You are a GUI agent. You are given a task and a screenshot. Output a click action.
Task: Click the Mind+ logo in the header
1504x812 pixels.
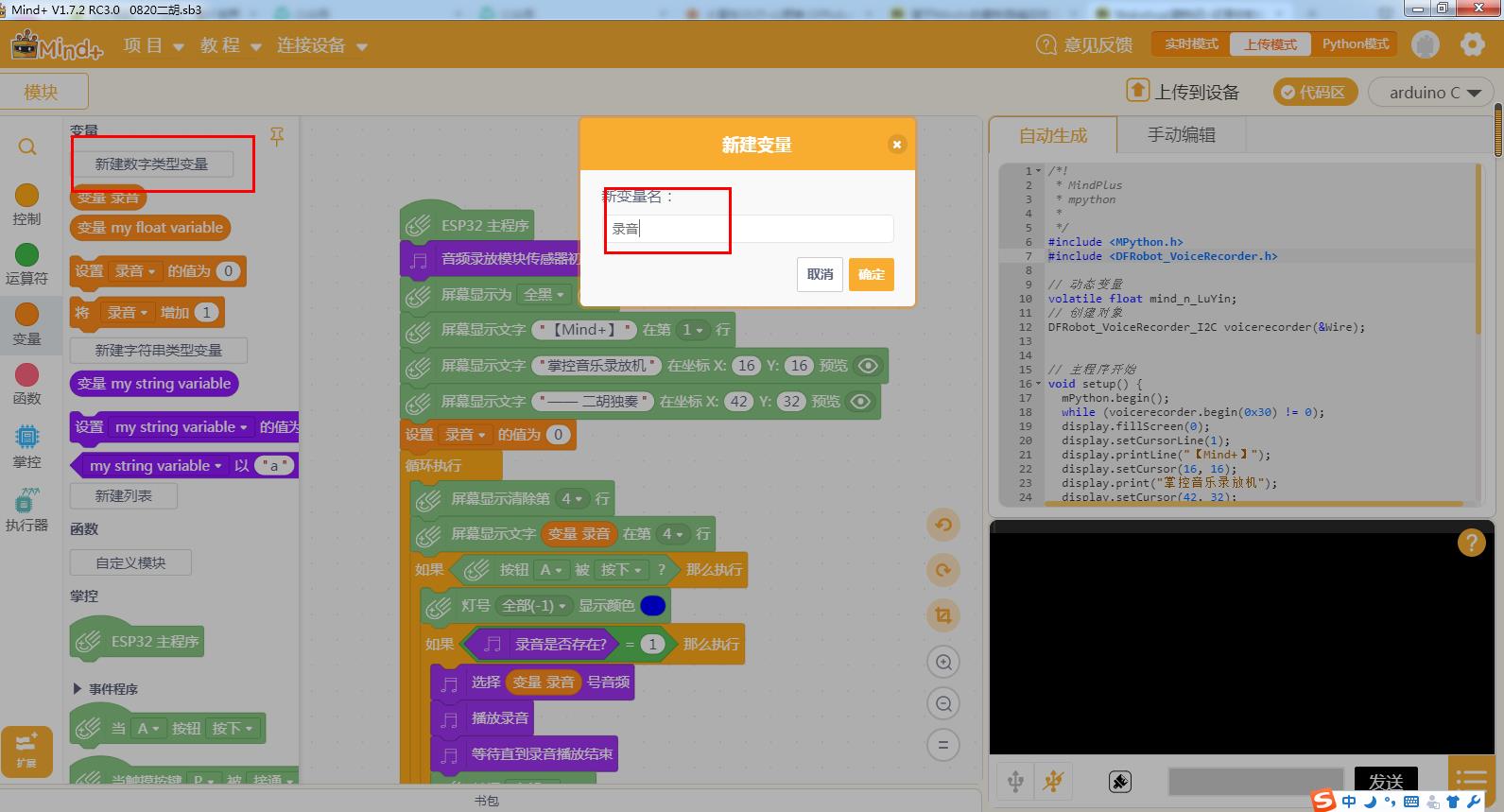point(56,45)
